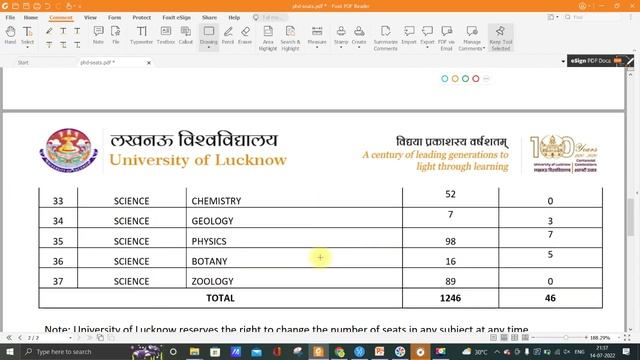640x360 pixels.
Task: Select the Typewriter tool
Action: 141,35
